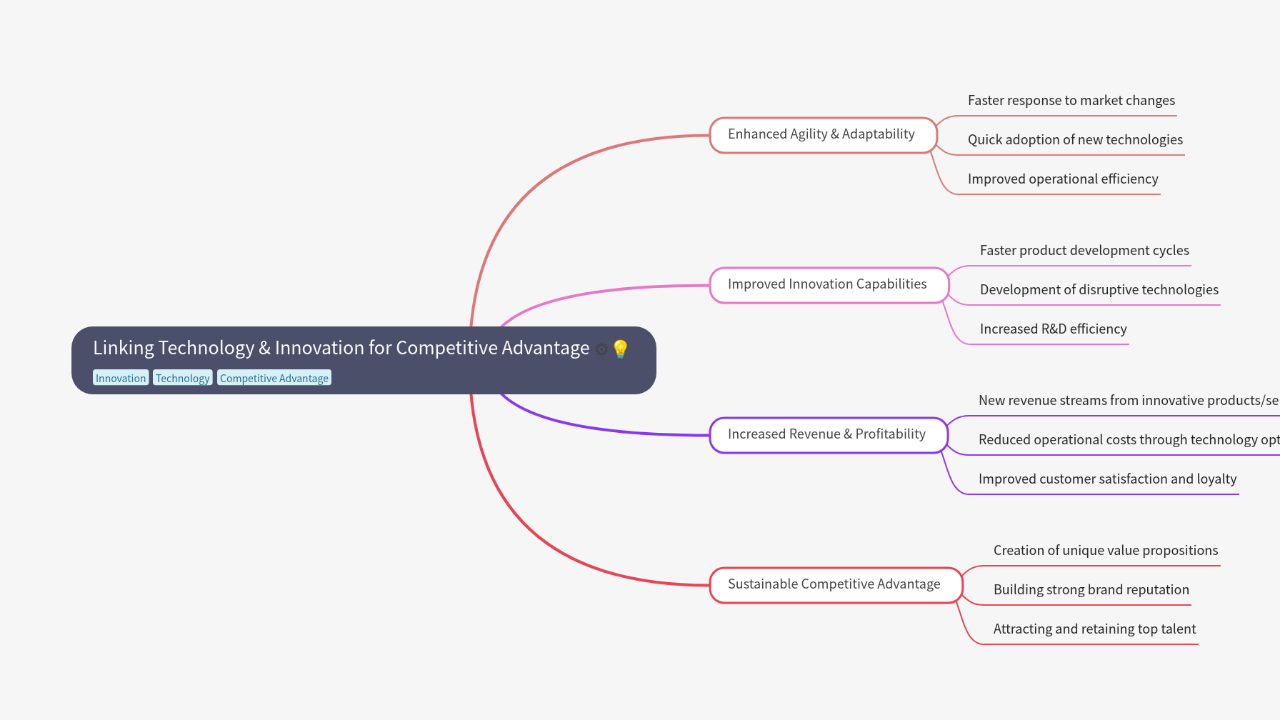This screenshot has height=720, width=1280.
Task: Click 'Increased R&D efficiency'
Action: pyautogui.click(x=1053, y=328)
